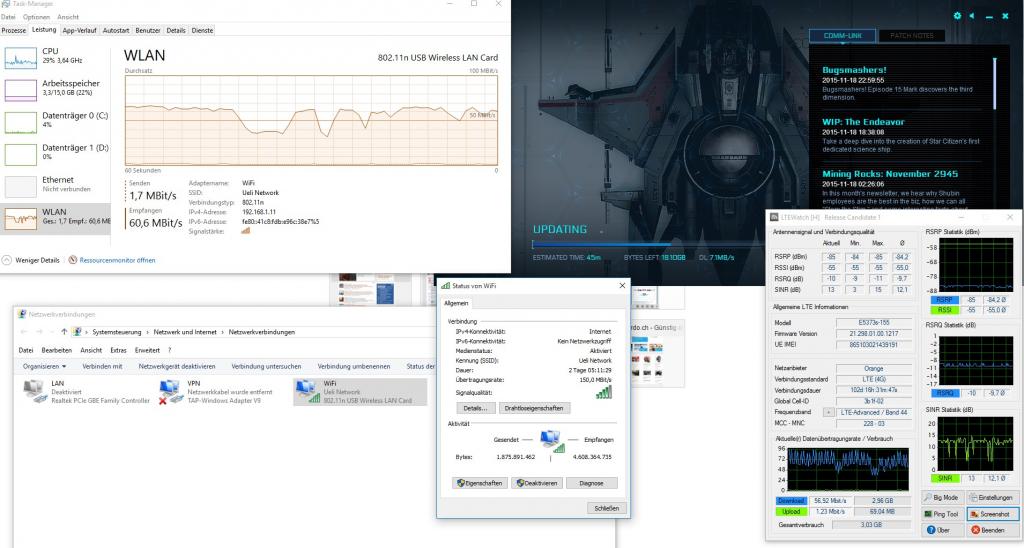Open launcher settings gear icon
The height and width of the screenshot is (548, 1024).
[957, 16]
